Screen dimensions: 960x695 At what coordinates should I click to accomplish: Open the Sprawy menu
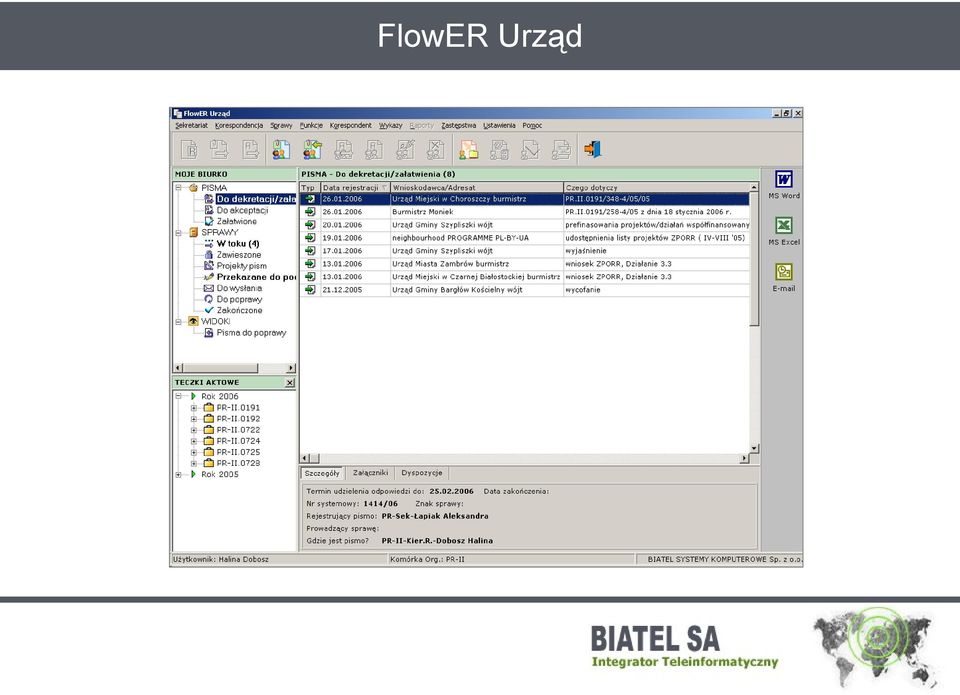point(281,126)
